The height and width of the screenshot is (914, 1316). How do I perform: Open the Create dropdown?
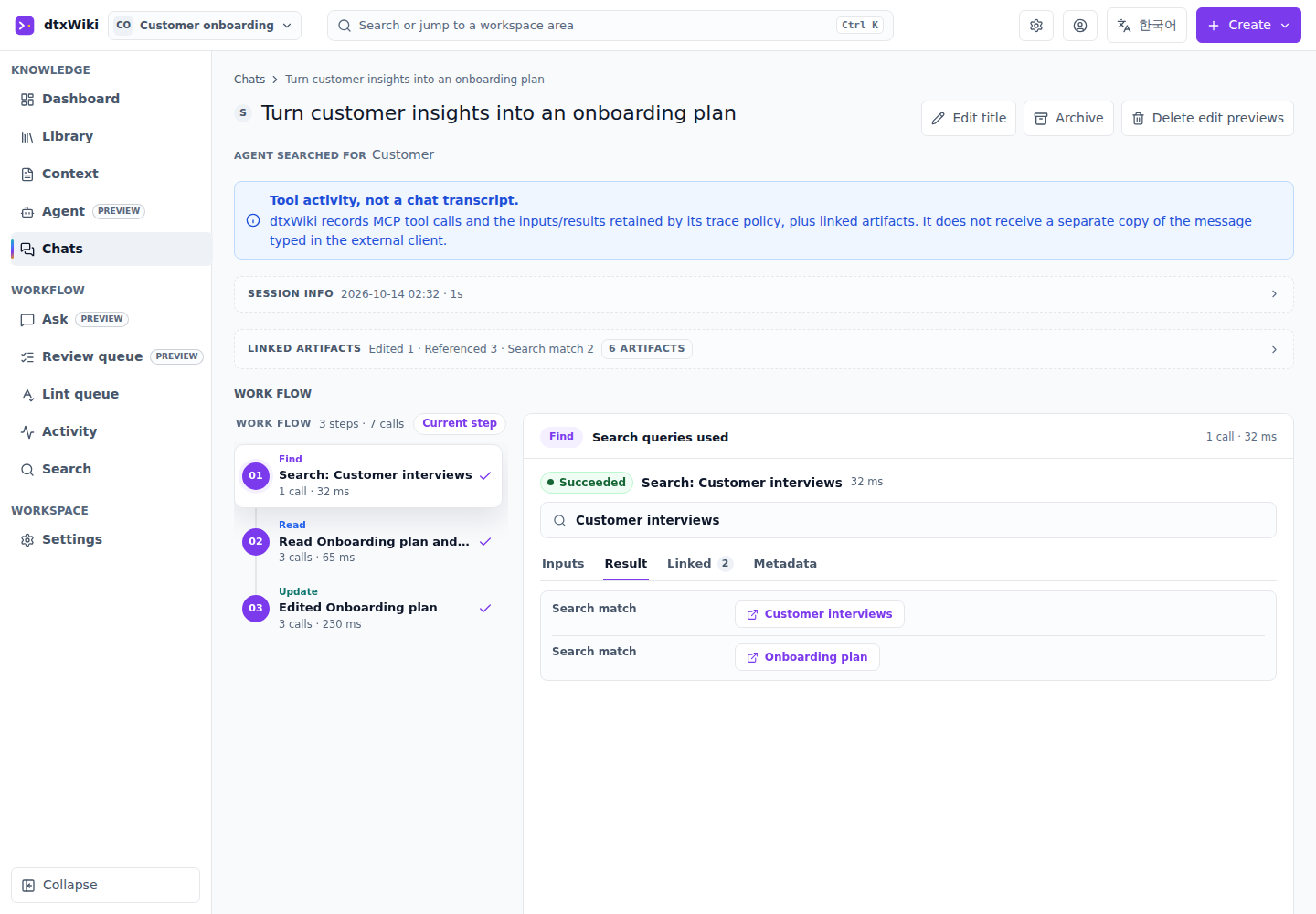pos(1248,26)
